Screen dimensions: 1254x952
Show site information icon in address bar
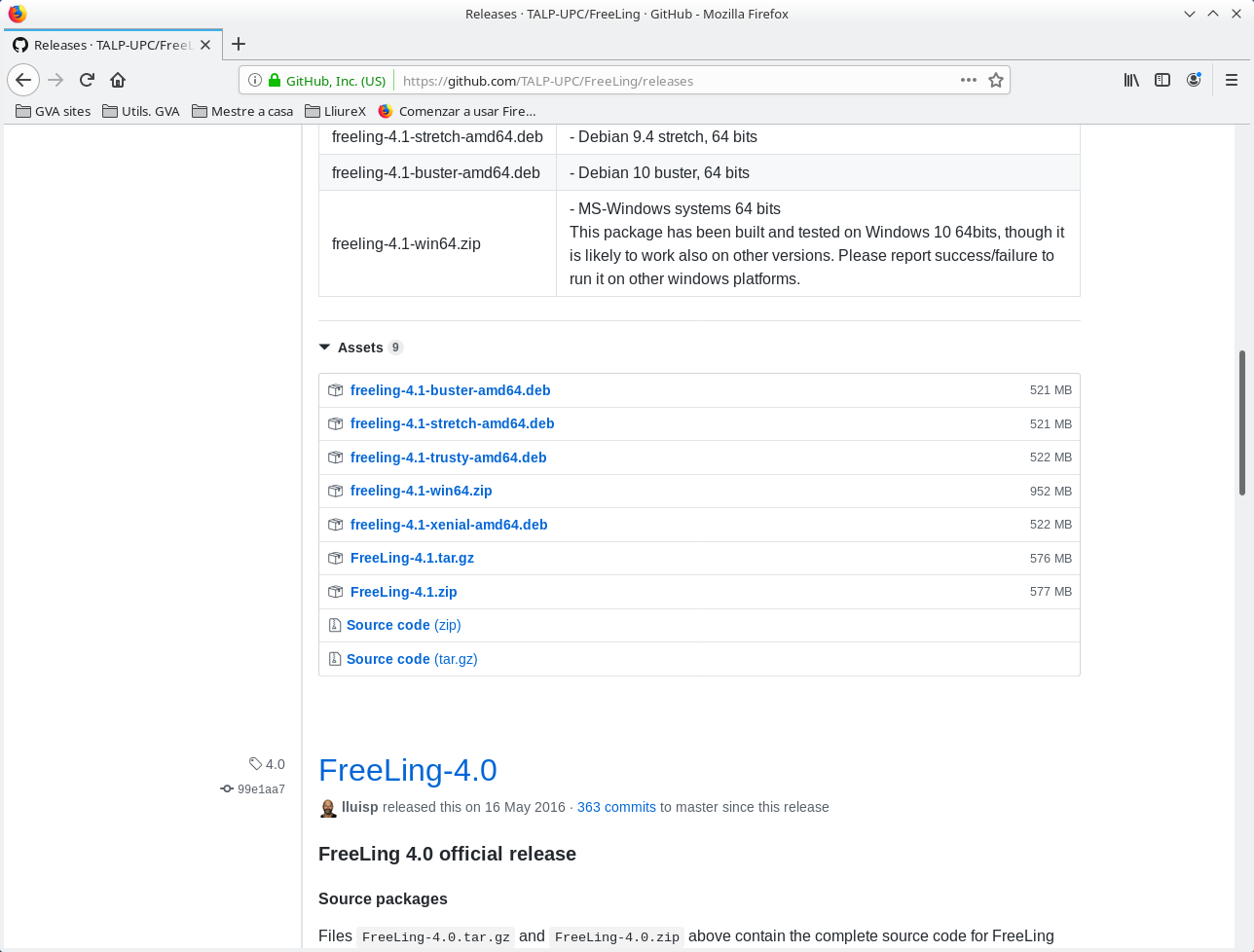point(255,81)
